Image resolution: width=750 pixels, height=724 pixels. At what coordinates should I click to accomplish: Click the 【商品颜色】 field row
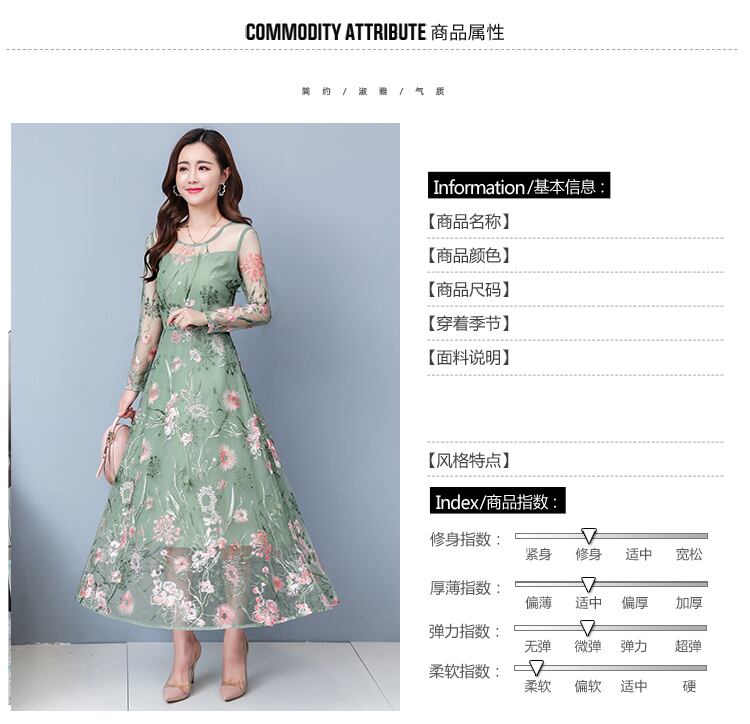[575, 256]
